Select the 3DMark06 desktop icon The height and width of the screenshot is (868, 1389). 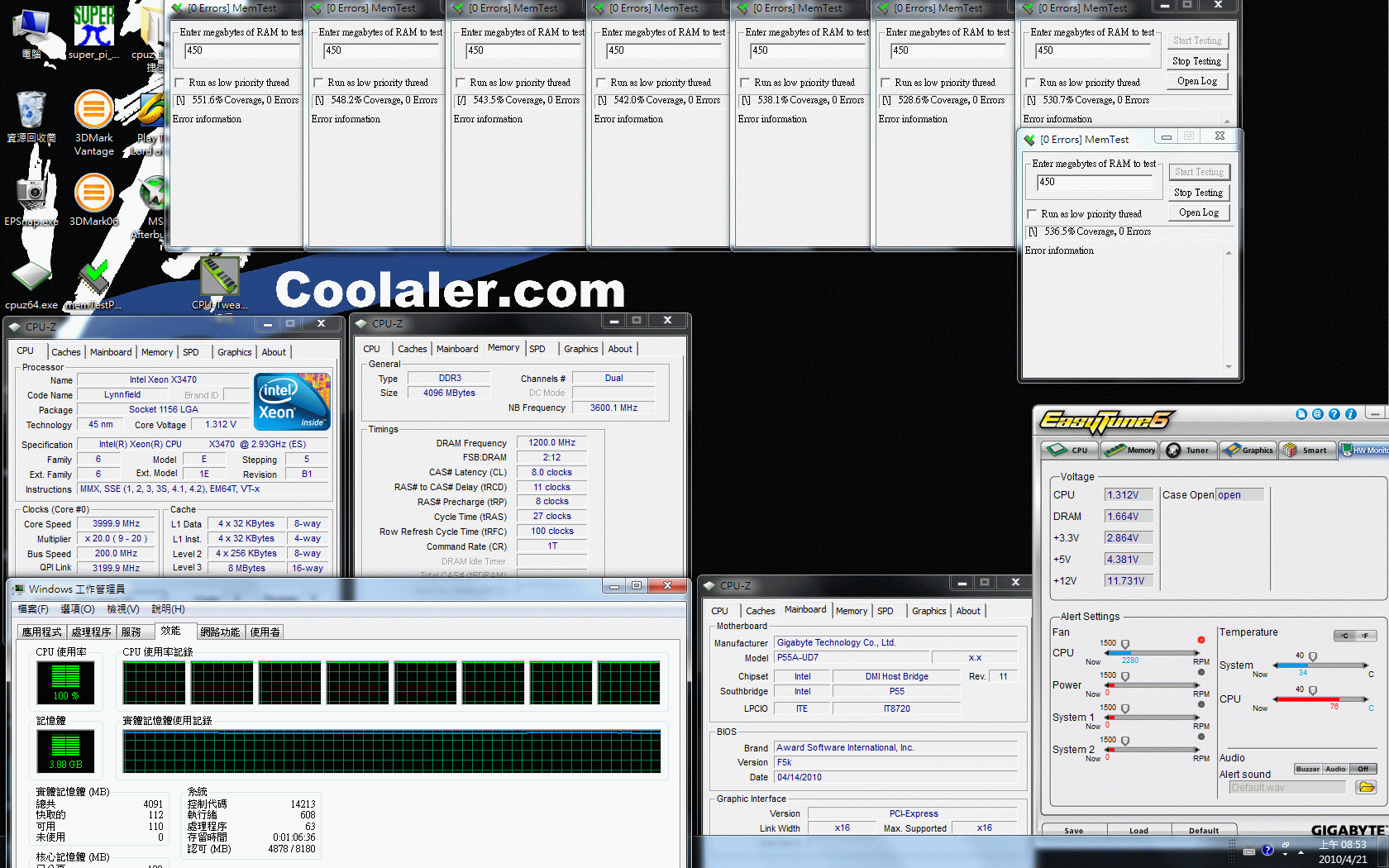93,199
